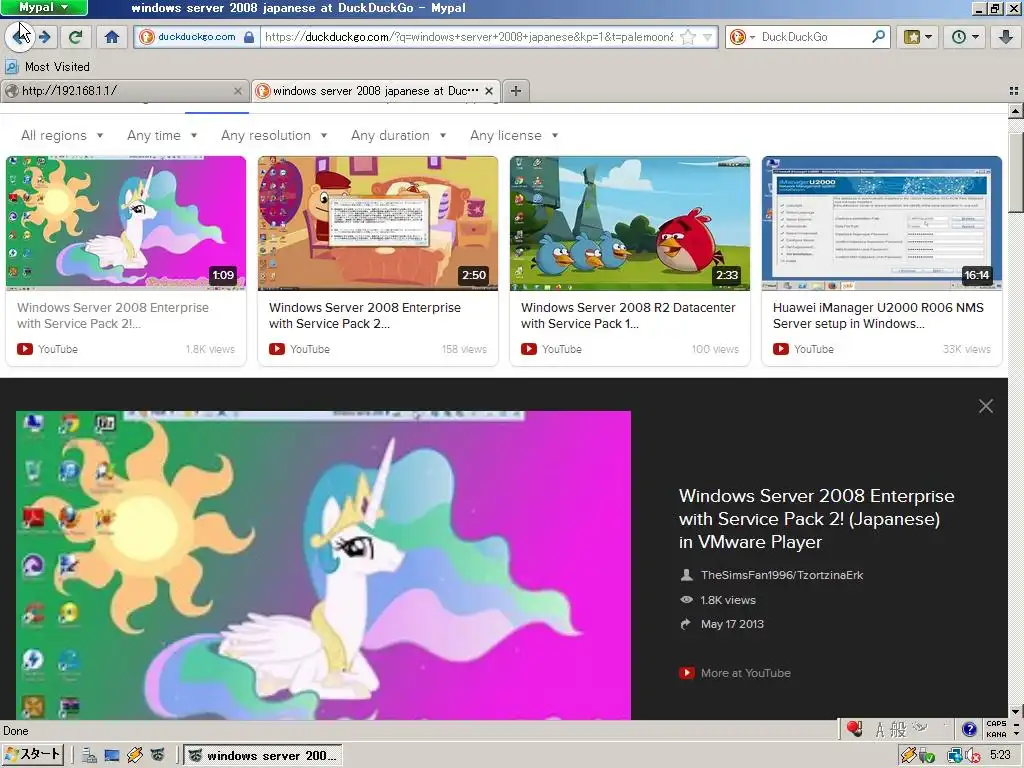Open the search engine selector dropdown

(x=743, y=37)
